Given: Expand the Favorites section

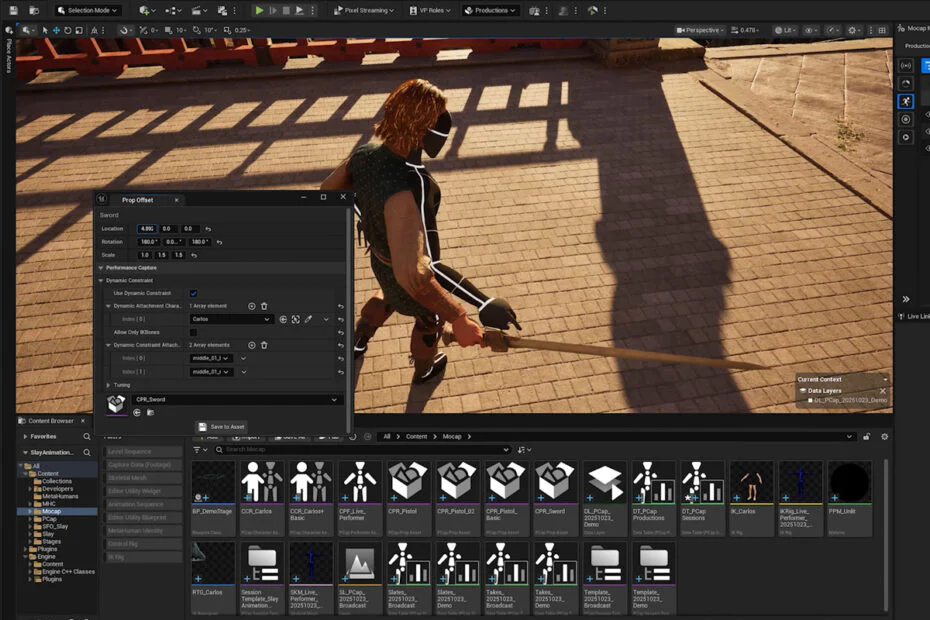Looking at the screenshot, I should coord(26,436).
